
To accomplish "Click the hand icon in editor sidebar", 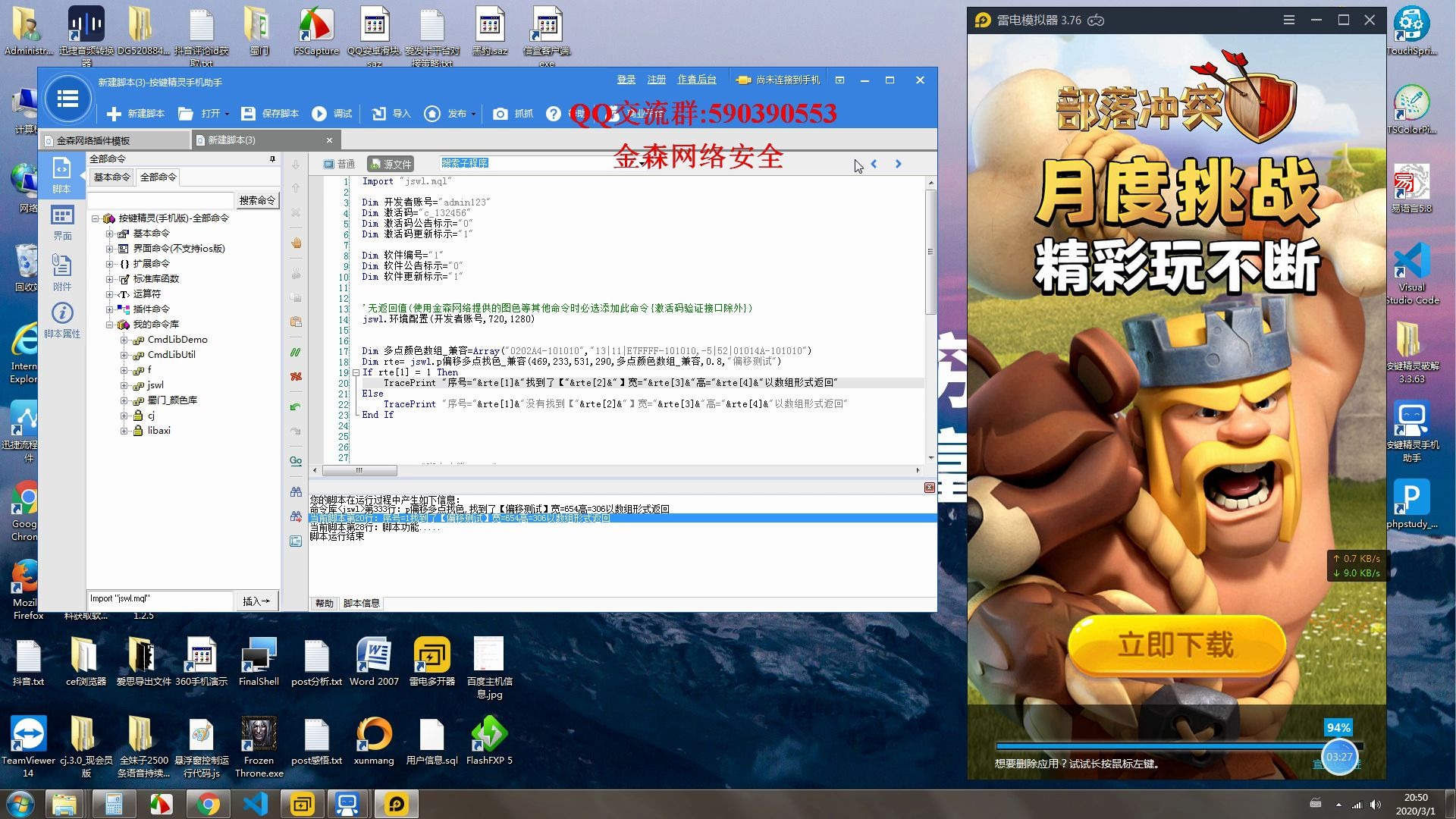I will 296,243.
